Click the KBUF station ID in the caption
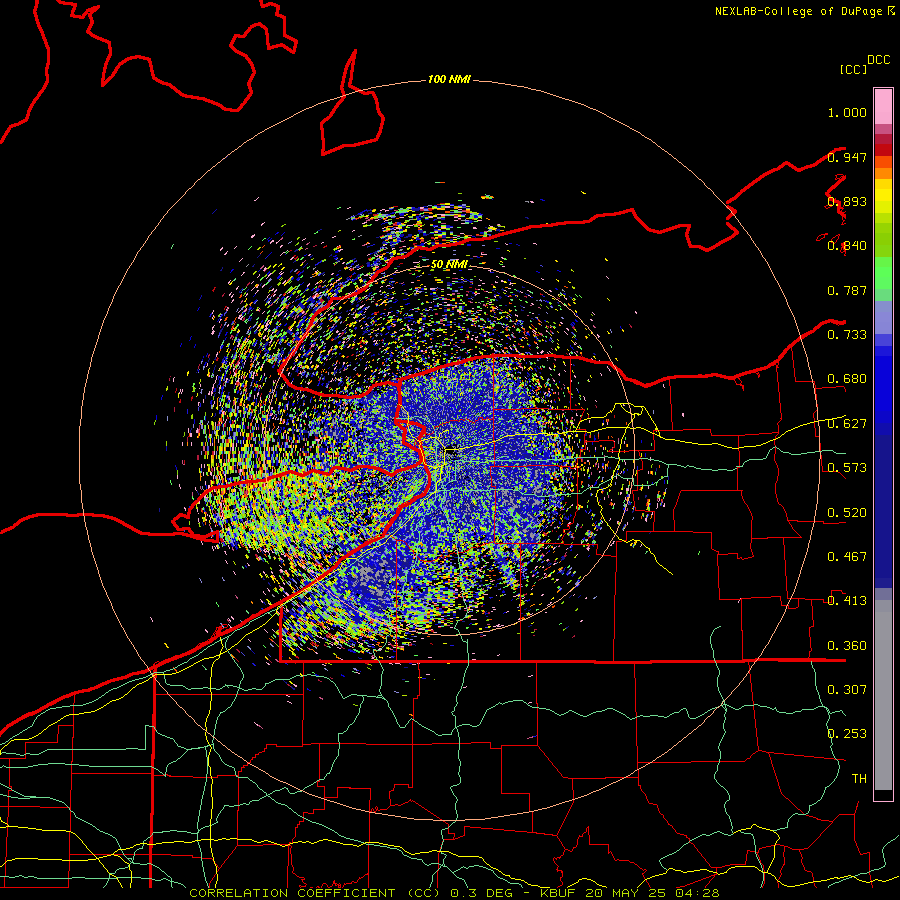This screenshot has width=900, height=900. [557, 893]
